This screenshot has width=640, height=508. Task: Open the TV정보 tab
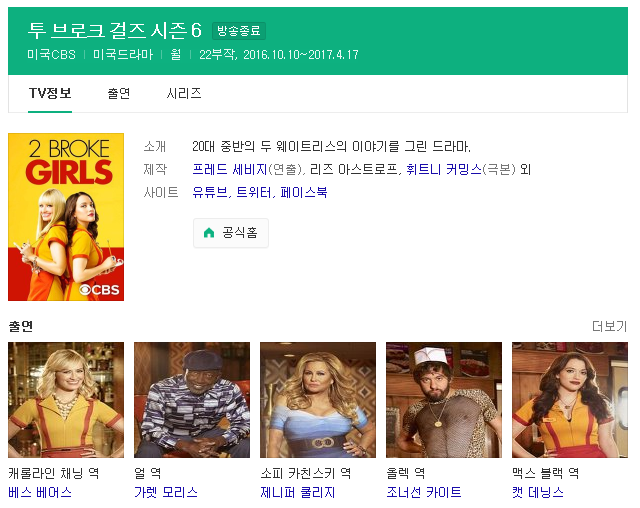point(50,93)
